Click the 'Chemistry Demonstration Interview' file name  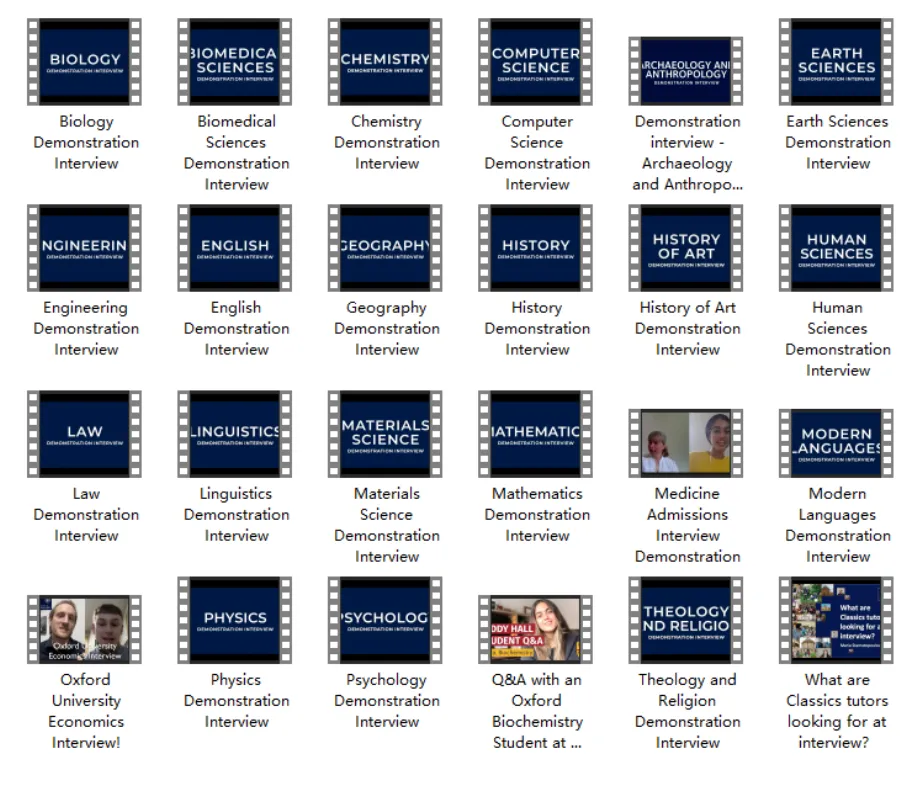tap(387, 142)
